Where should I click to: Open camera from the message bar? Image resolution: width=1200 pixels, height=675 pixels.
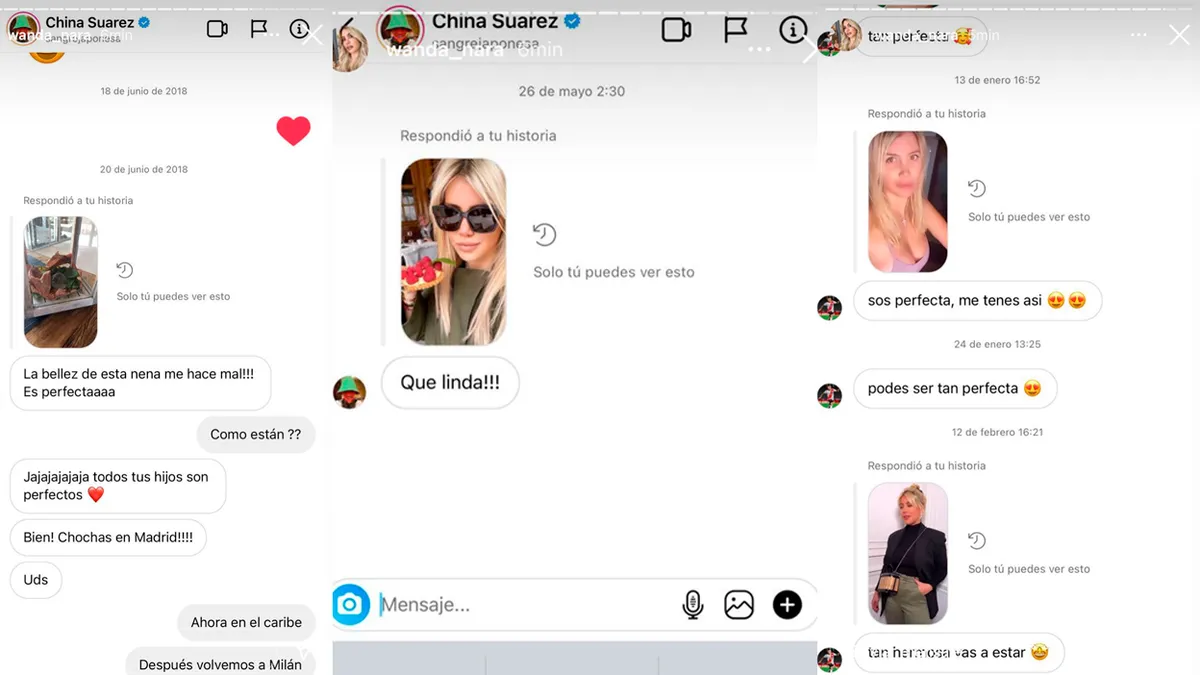(x=351, y=604)
